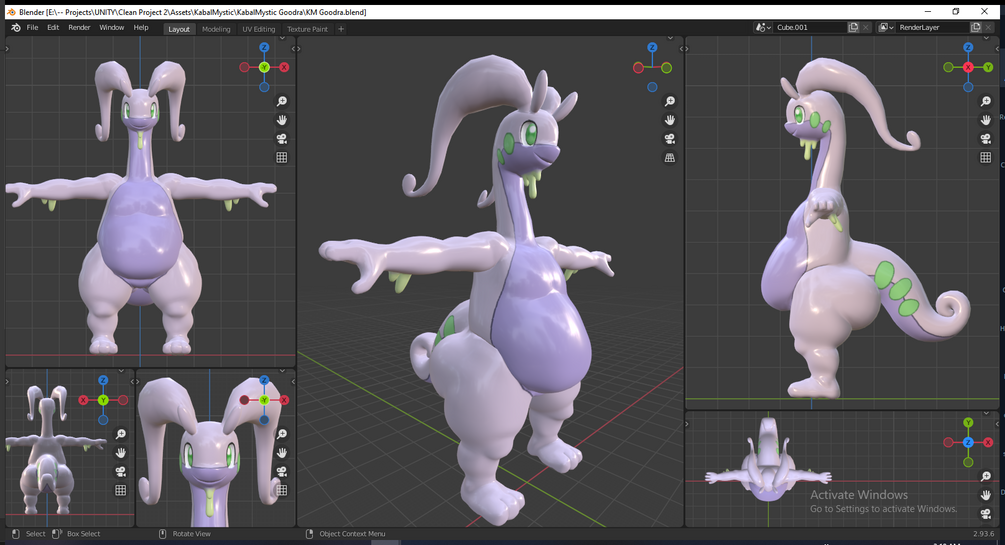Expand header chevron of top view viewport
The width and height of the screenshot is (1005, 545).
pos(986,413)
